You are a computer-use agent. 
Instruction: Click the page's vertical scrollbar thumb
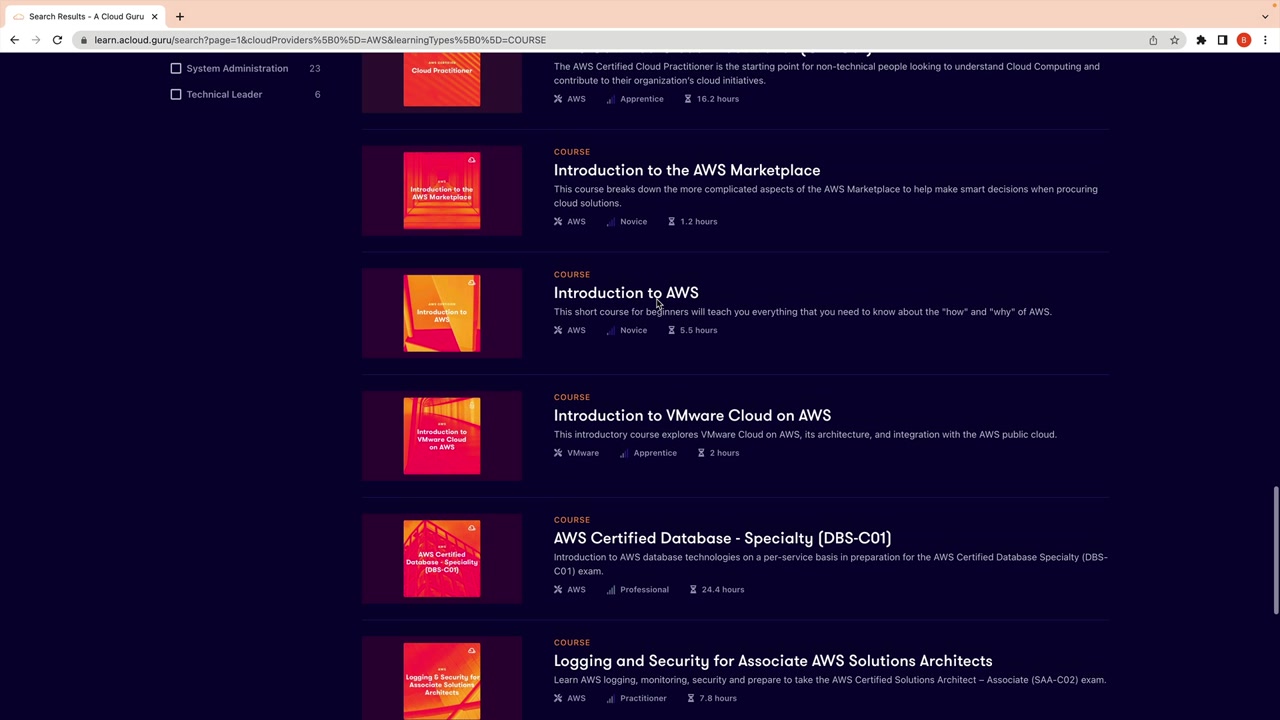tap(1275, 549)
